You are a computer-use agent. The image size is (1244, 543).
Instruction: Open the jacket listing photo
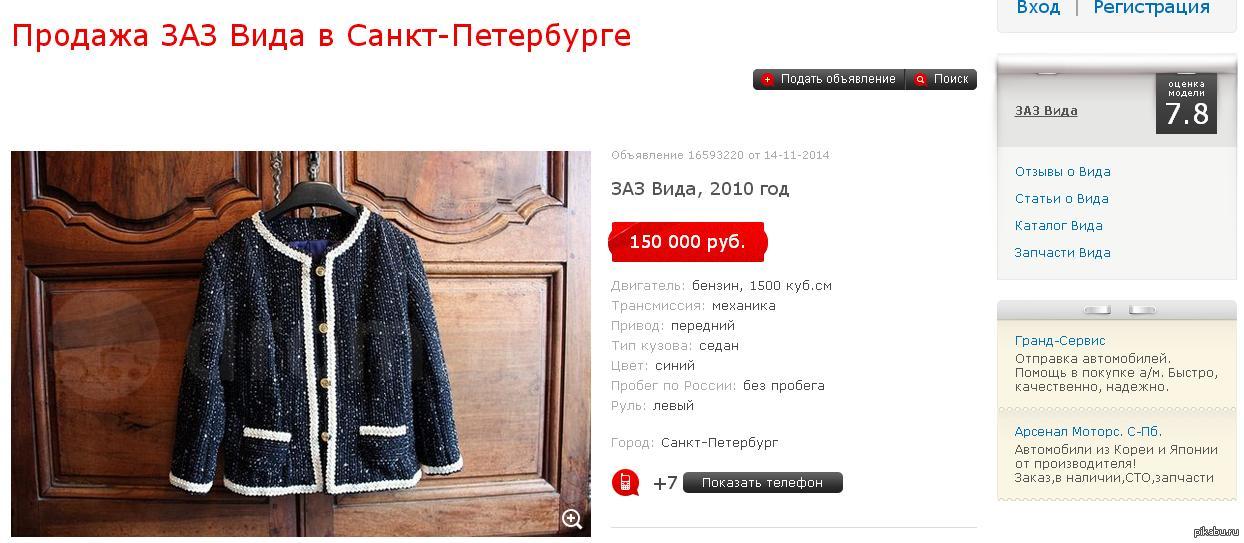[301, 343]
